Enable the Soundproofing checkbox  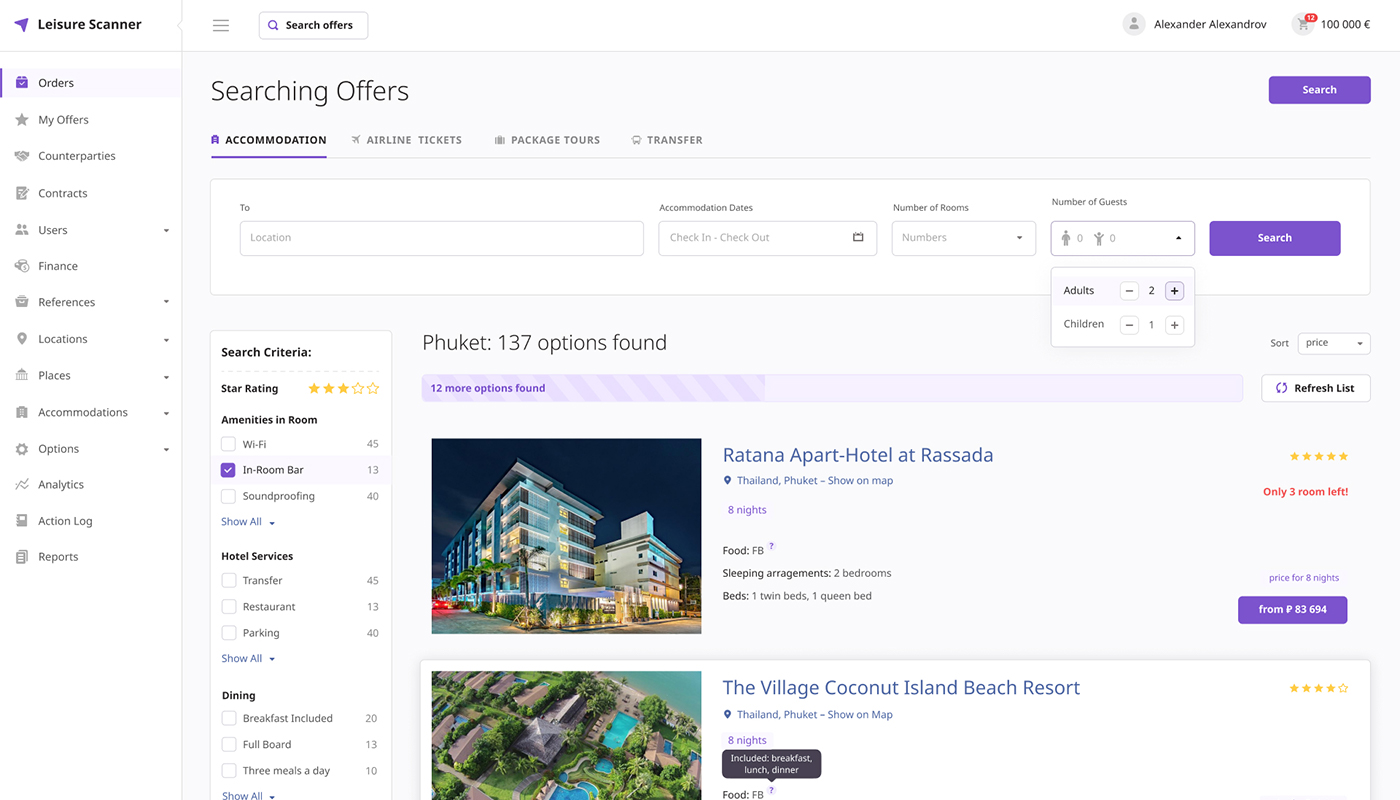coord(228,496)
